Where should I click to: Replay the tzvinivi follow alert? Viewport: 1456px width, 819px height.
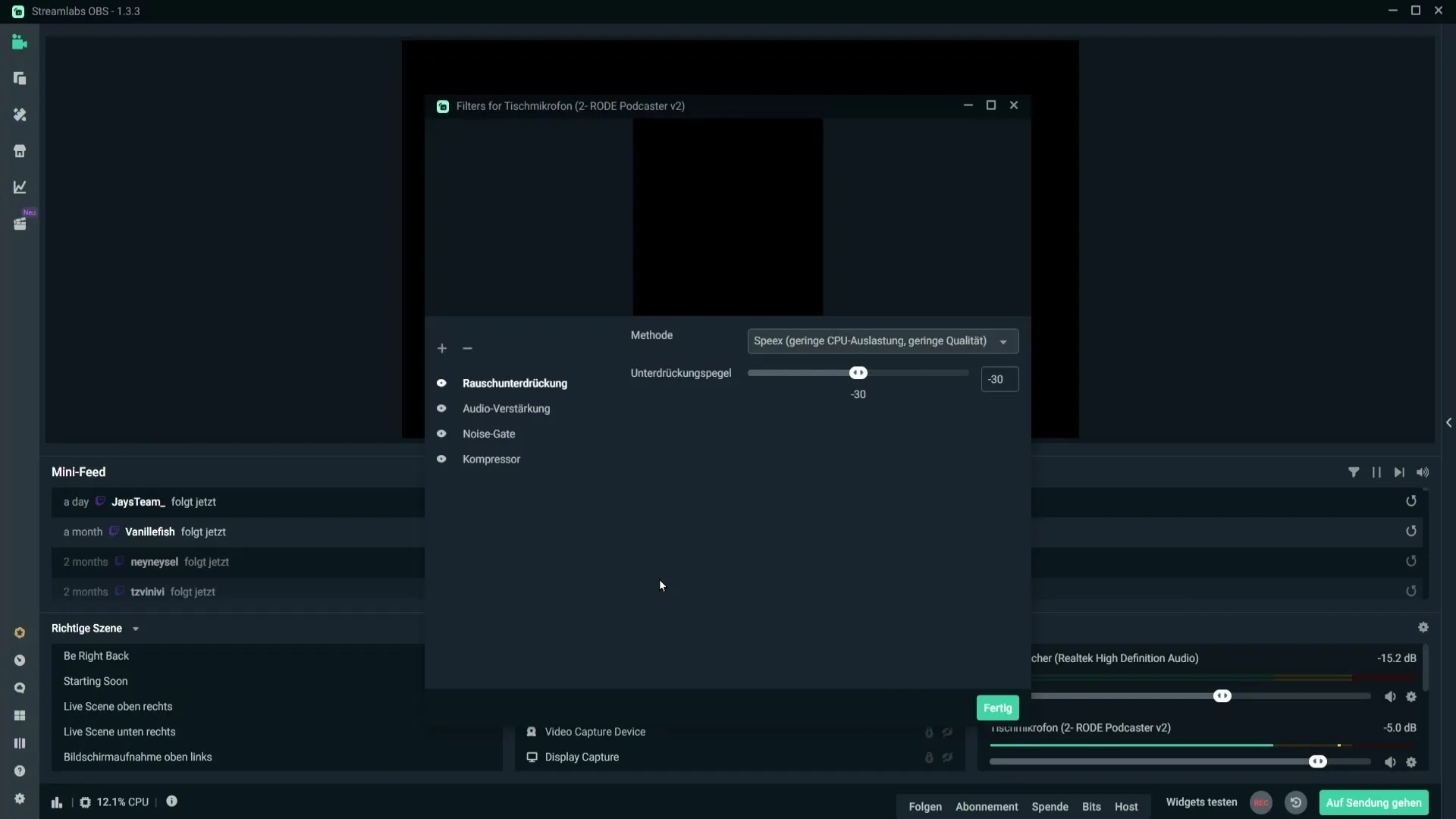pos(1411,591)
